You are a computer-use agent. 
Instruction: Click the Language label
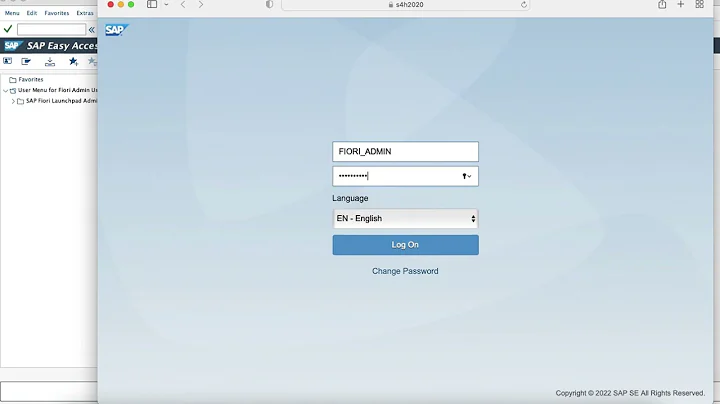pos(350,198)
